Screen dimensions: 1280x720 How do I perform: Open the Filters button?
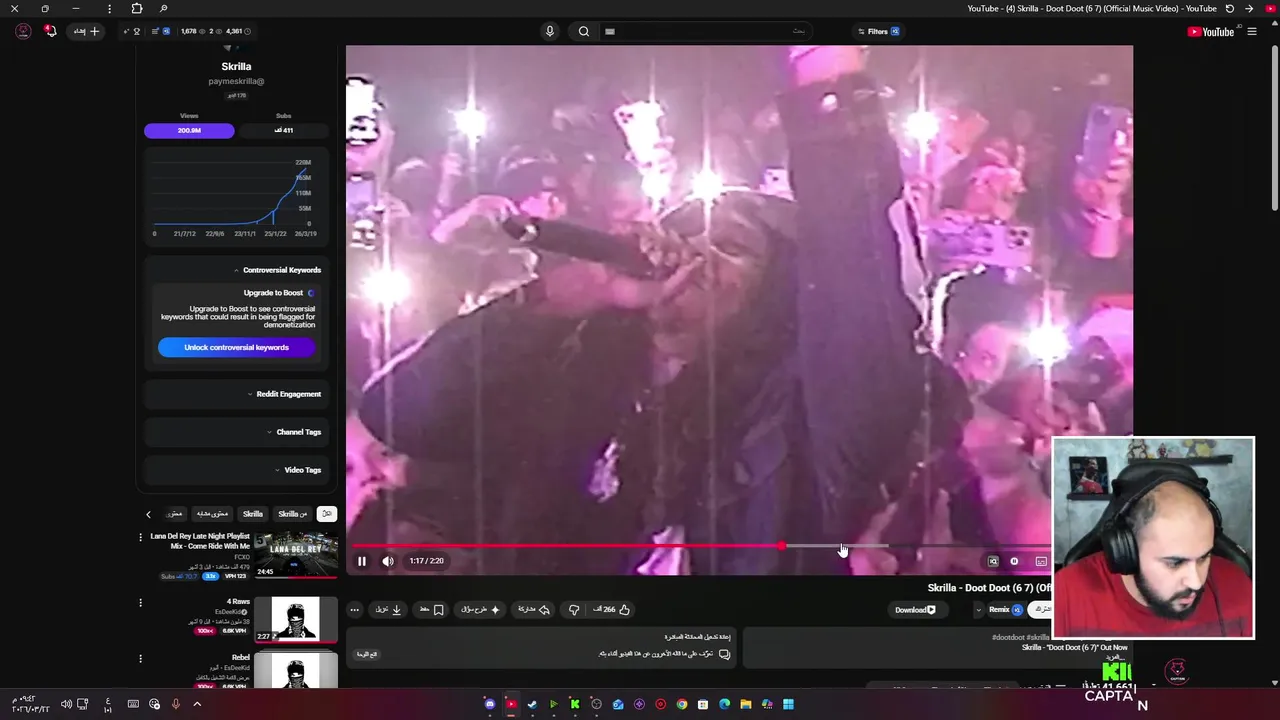[x=879, y=31]
